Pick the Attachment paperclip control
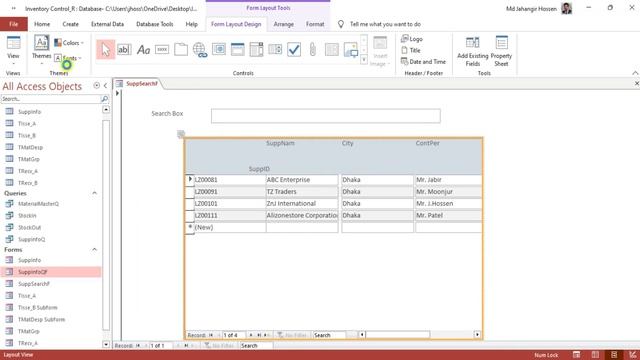 [313, 50]
